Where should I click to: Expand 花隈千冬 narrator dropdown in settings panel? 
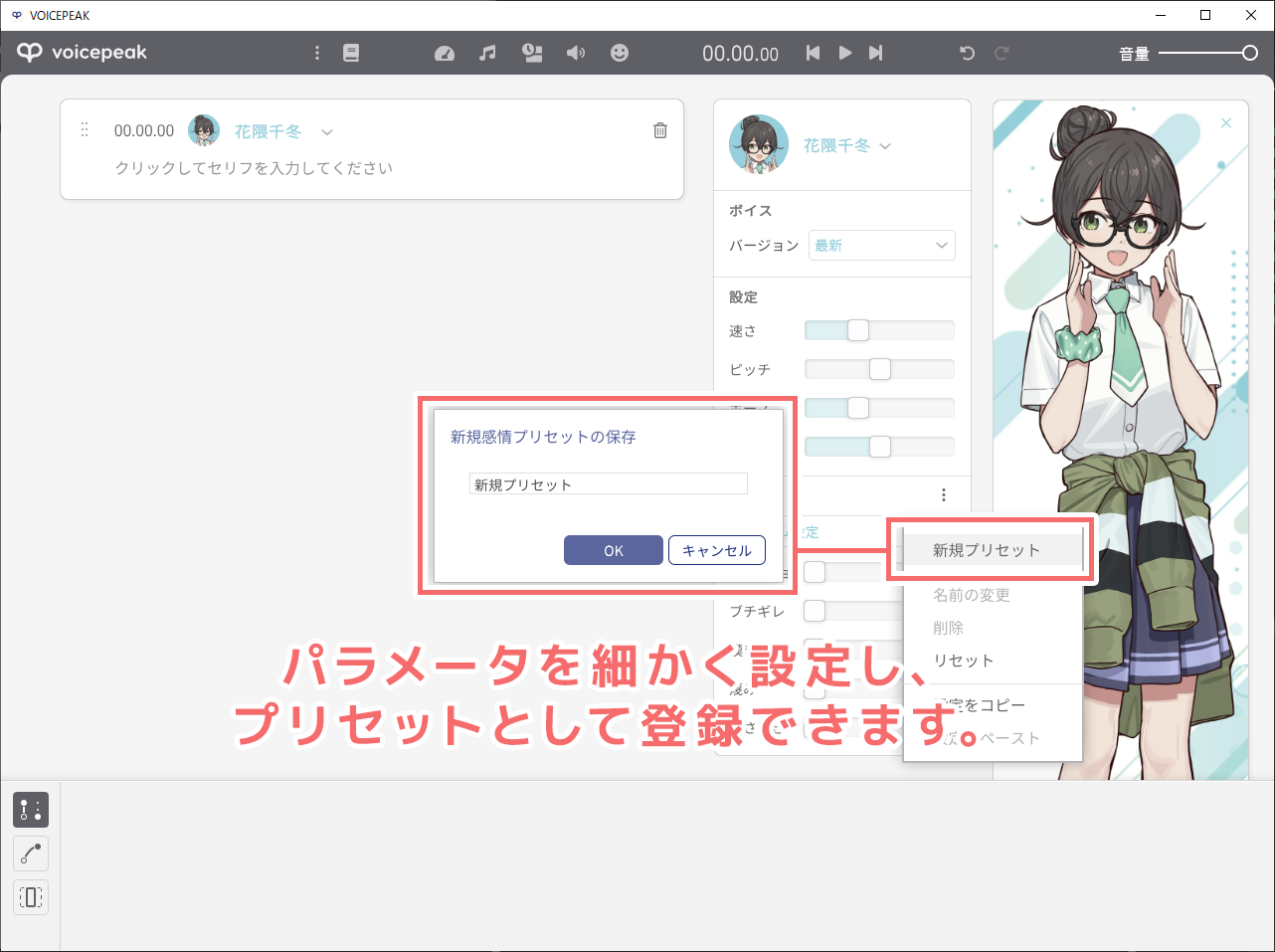[x=885, y=146]
